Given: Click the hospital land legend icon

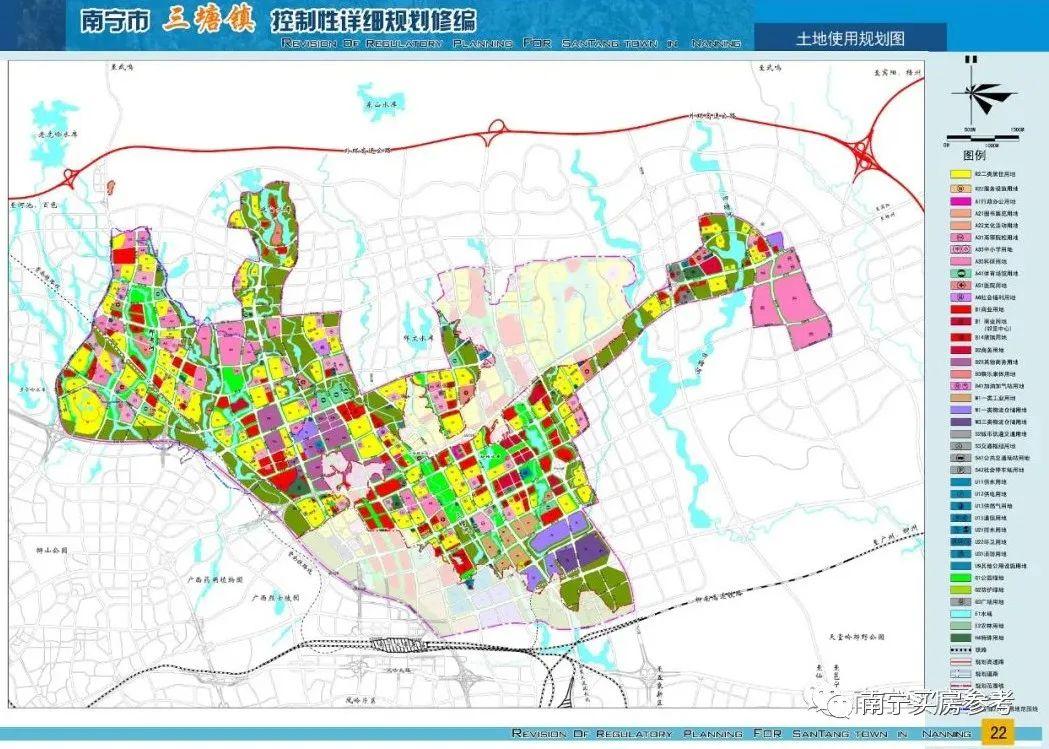Looking at the screenshot, I should pos(958,284).
